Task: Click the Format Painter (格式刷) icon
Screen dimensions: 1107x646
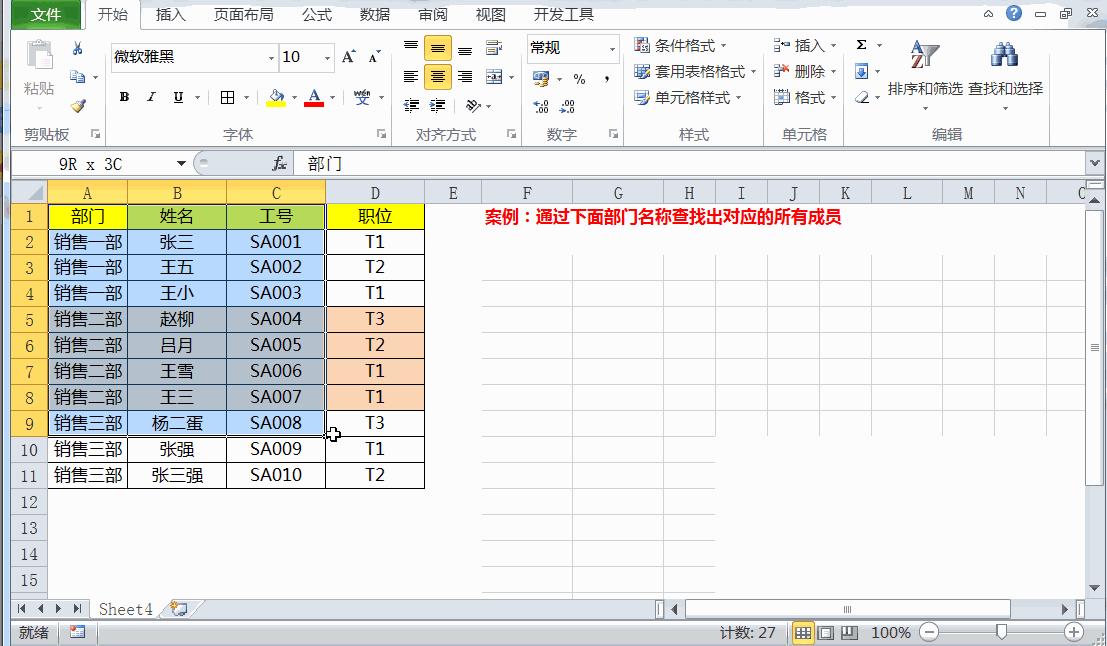Action: click(x=76, y=104)
